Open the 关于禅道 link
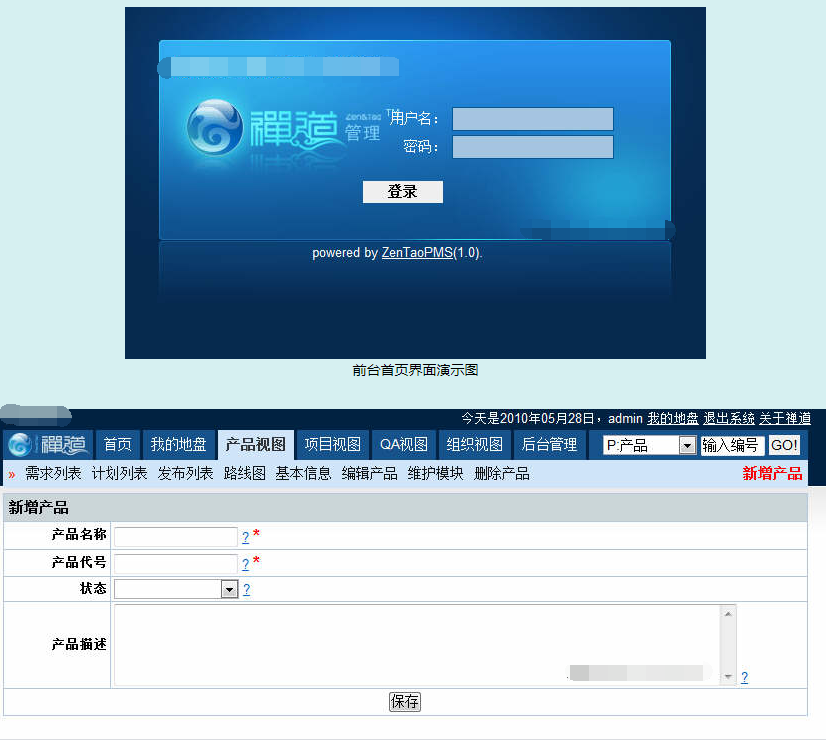 [785, 419]
